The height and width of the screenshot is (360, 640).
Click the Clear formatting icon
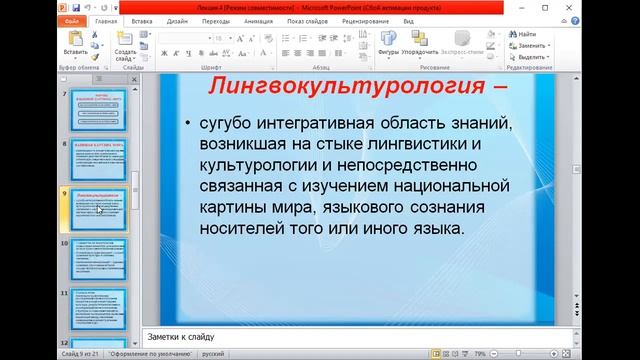point(268,38)
